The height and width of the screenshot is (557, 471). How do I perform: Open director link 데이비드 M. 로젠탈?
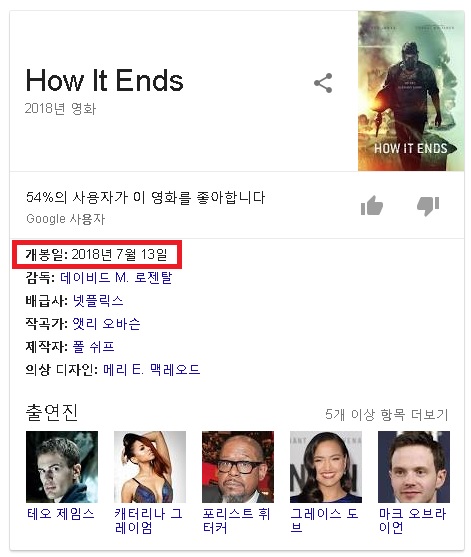point(116,277)
